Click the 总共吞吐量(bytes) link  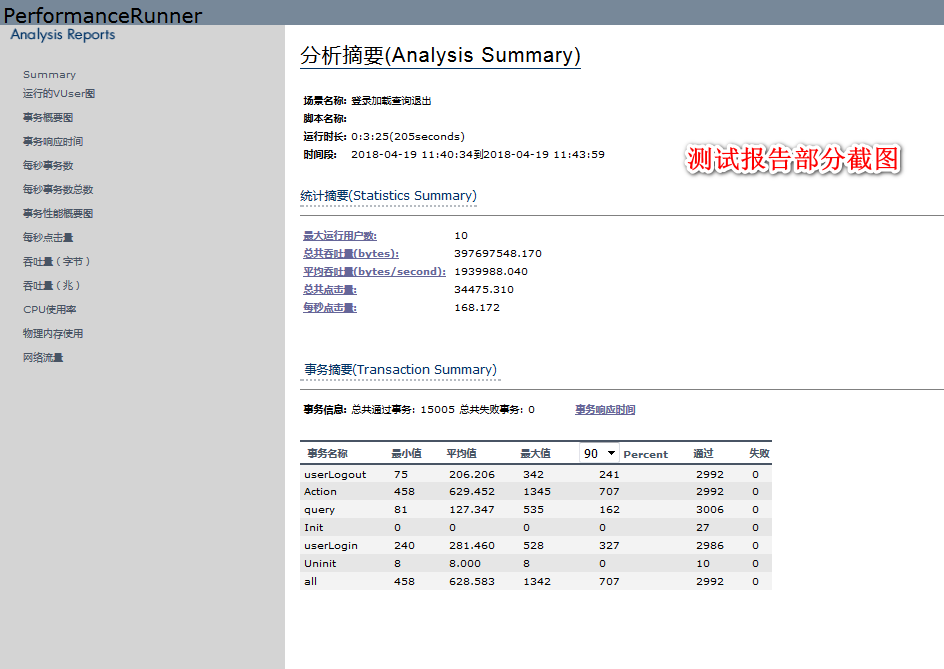click(351, 254)
